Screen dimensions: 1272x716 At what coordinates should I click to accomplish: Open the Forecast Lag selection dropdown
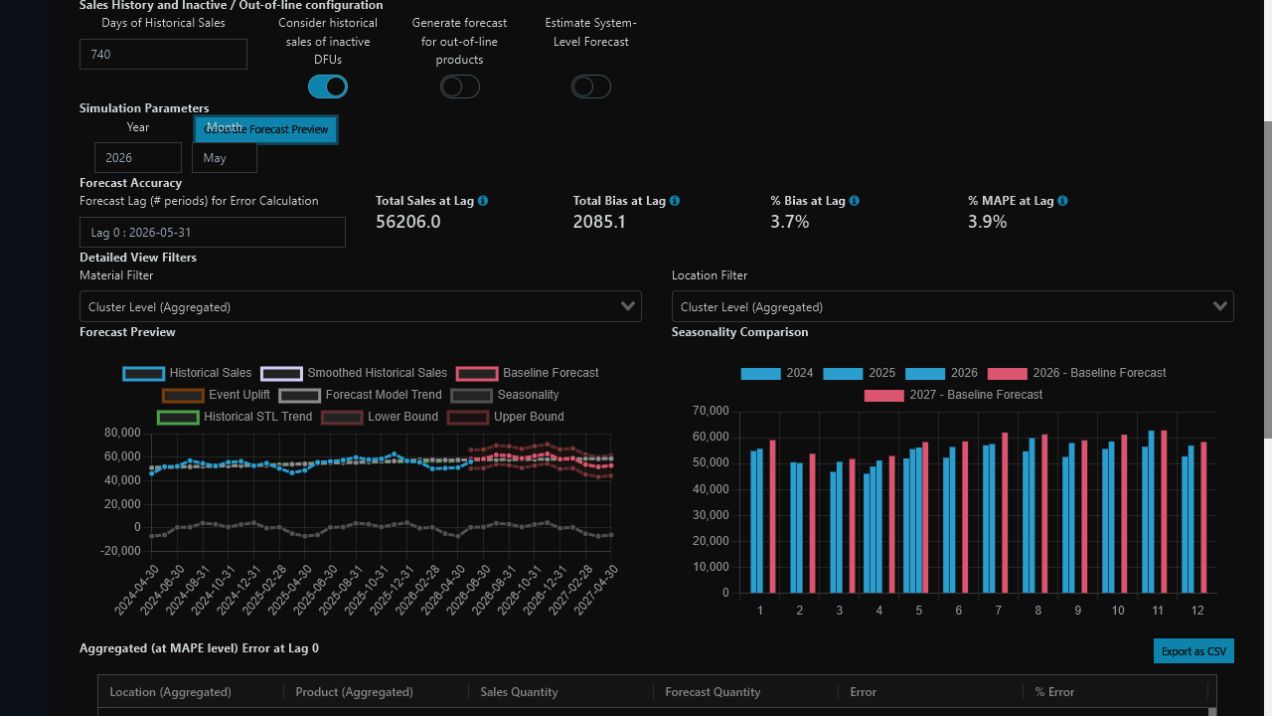click(212, 232)
